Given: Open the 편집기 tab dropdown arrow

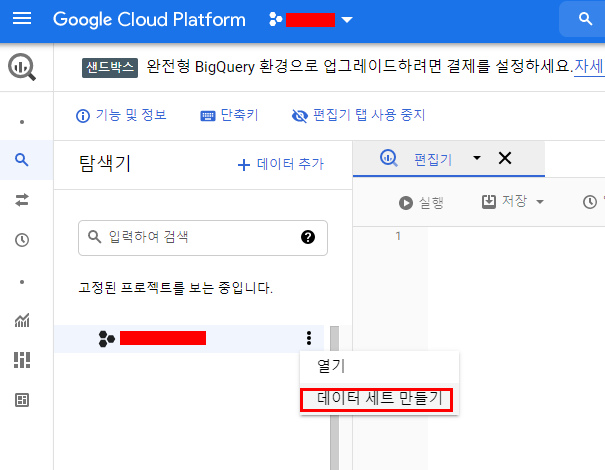Looking at the screenshot, I should 477,158.
